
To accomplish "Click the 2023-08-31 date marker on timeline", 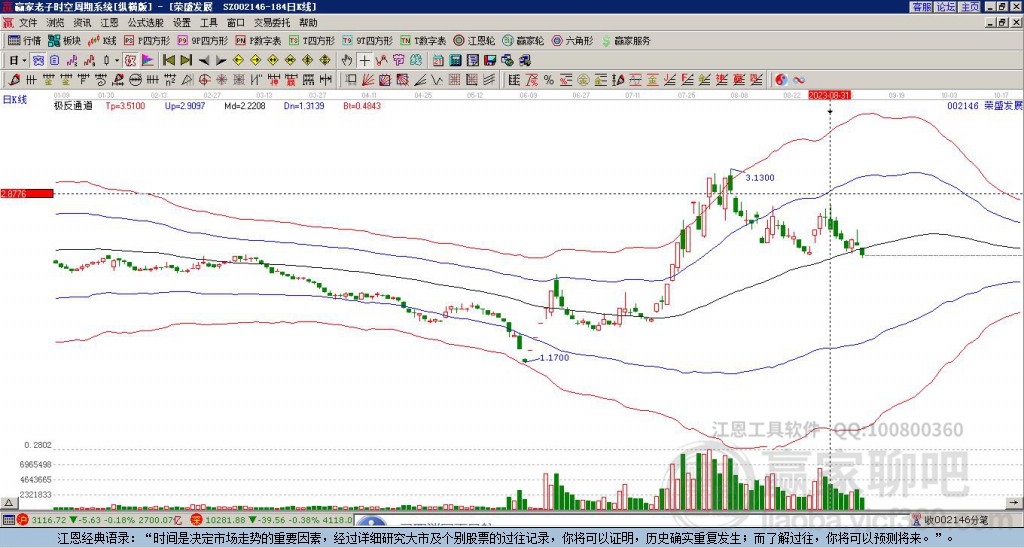I will pyautogui.click(x=829, y=95).
